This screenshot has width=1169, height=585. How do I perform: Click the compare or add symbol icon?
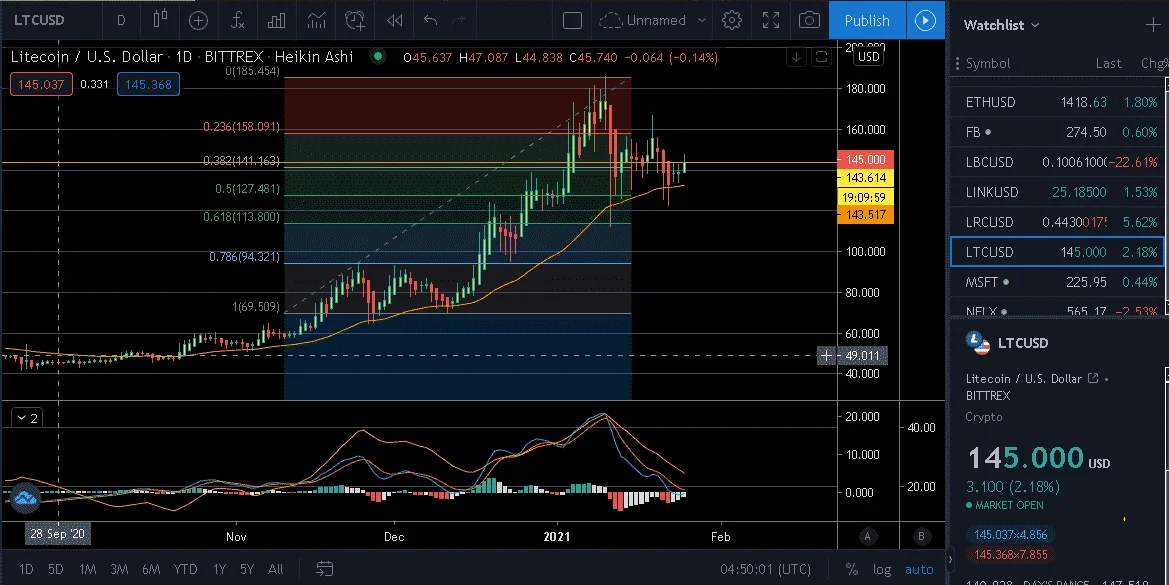(198, 20)
